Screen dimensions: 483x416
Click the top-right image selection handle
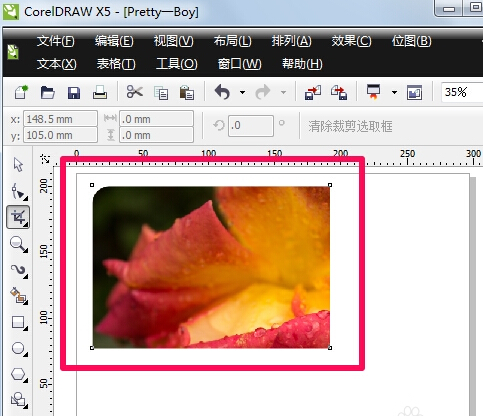[330, 185]
